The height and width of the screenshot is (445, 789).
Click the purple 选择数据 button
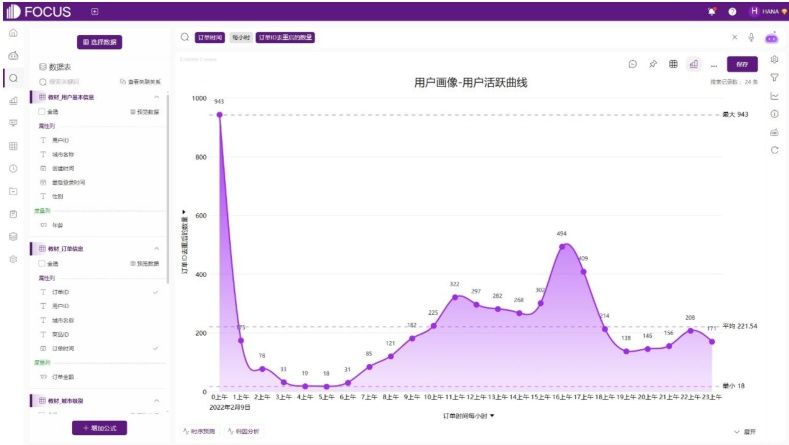coord(100,42)
